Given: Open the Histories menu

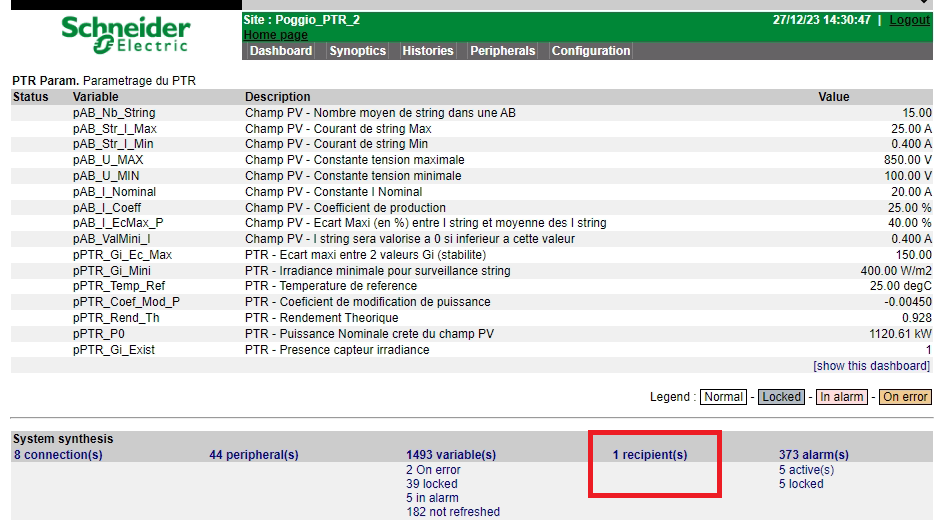Looking at the screenshot, I should (x=428, y=51).
